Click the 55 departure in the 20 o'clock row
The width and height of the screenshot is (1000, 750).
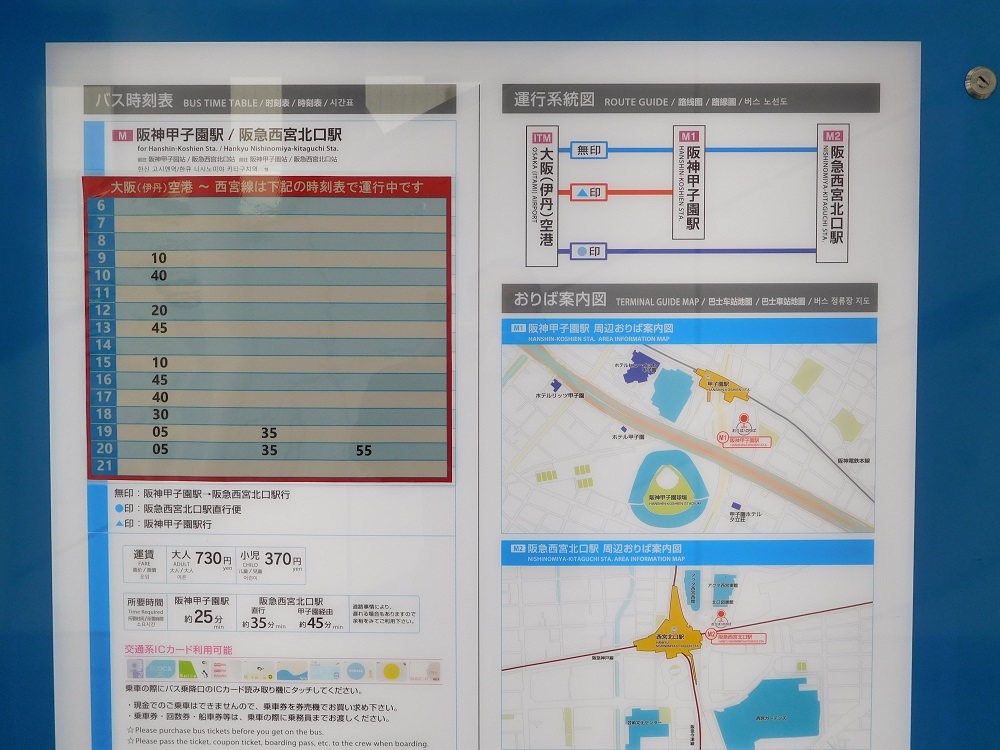coord(364,451)
